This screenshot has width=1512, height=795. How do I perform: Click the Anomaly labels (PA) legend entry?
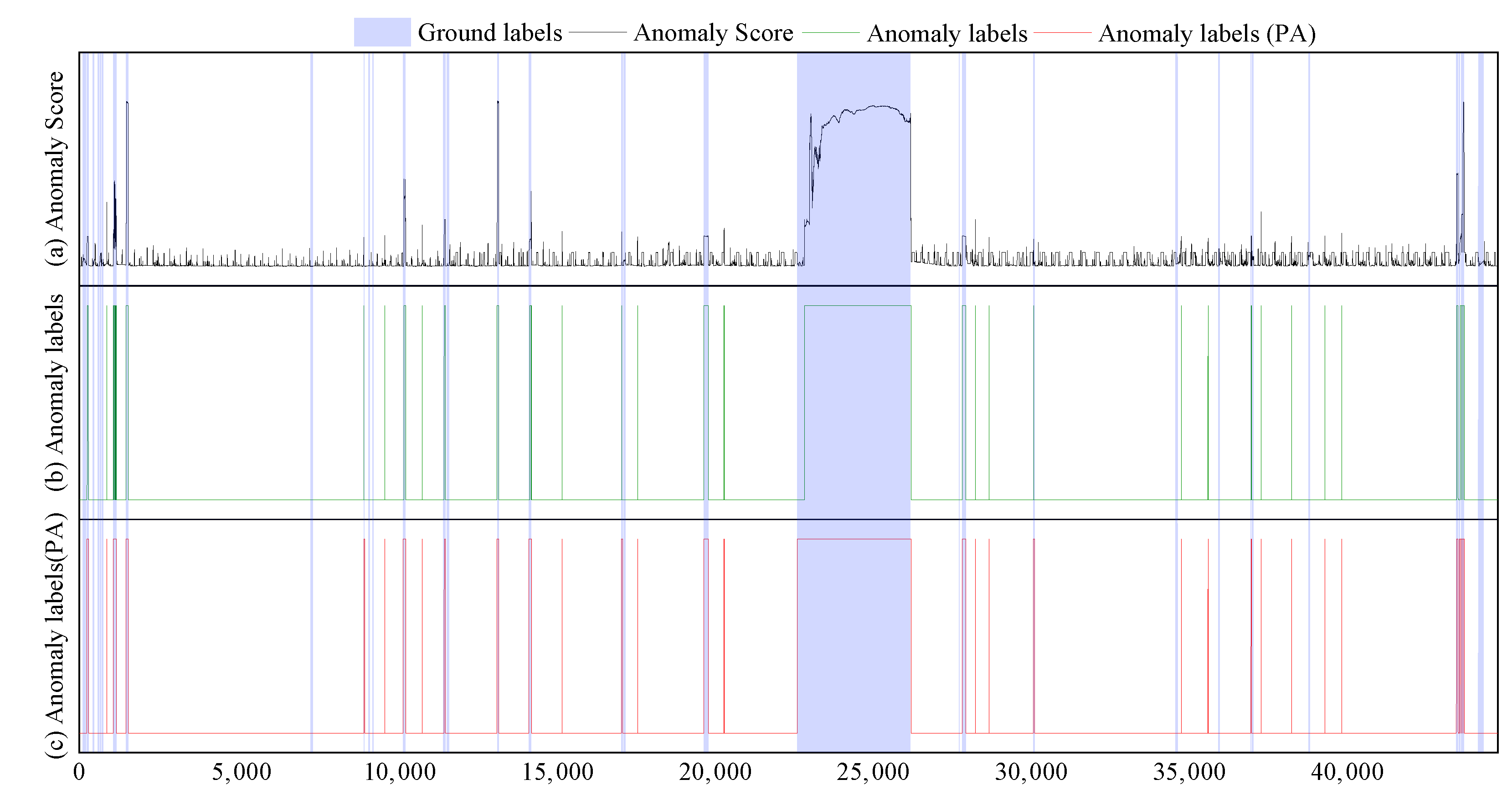click(1207, 33)
